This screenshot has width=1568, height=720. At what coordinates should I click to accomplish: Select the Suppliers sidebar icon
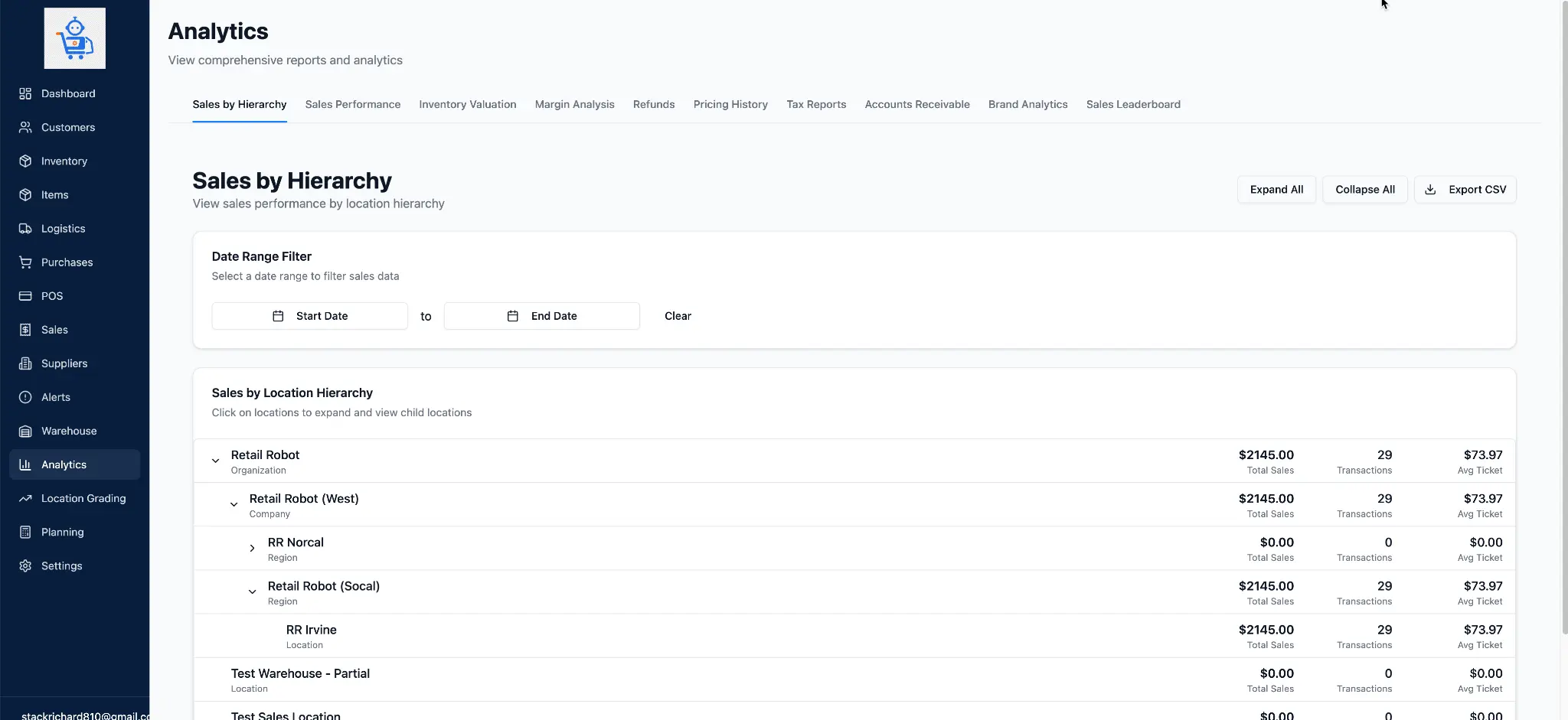[25, 363]
